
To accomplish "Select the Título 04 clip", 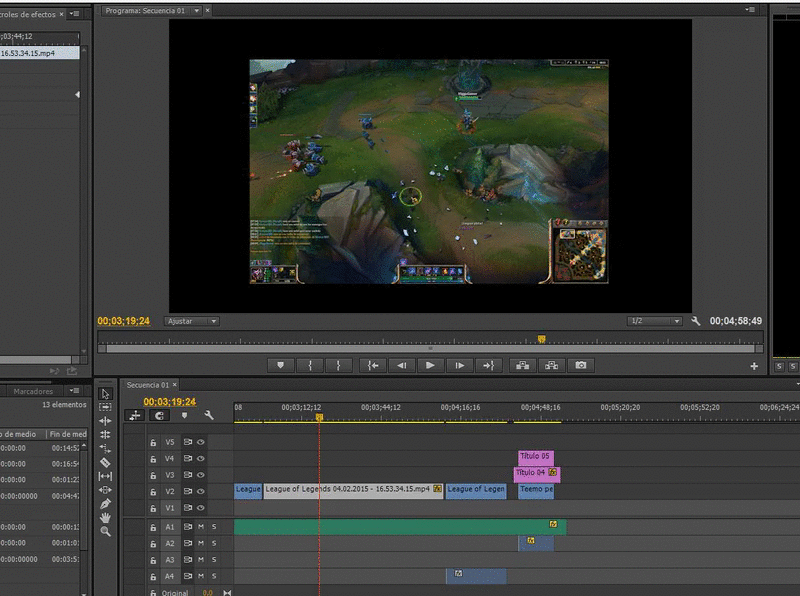I will (x=536, y=474).
